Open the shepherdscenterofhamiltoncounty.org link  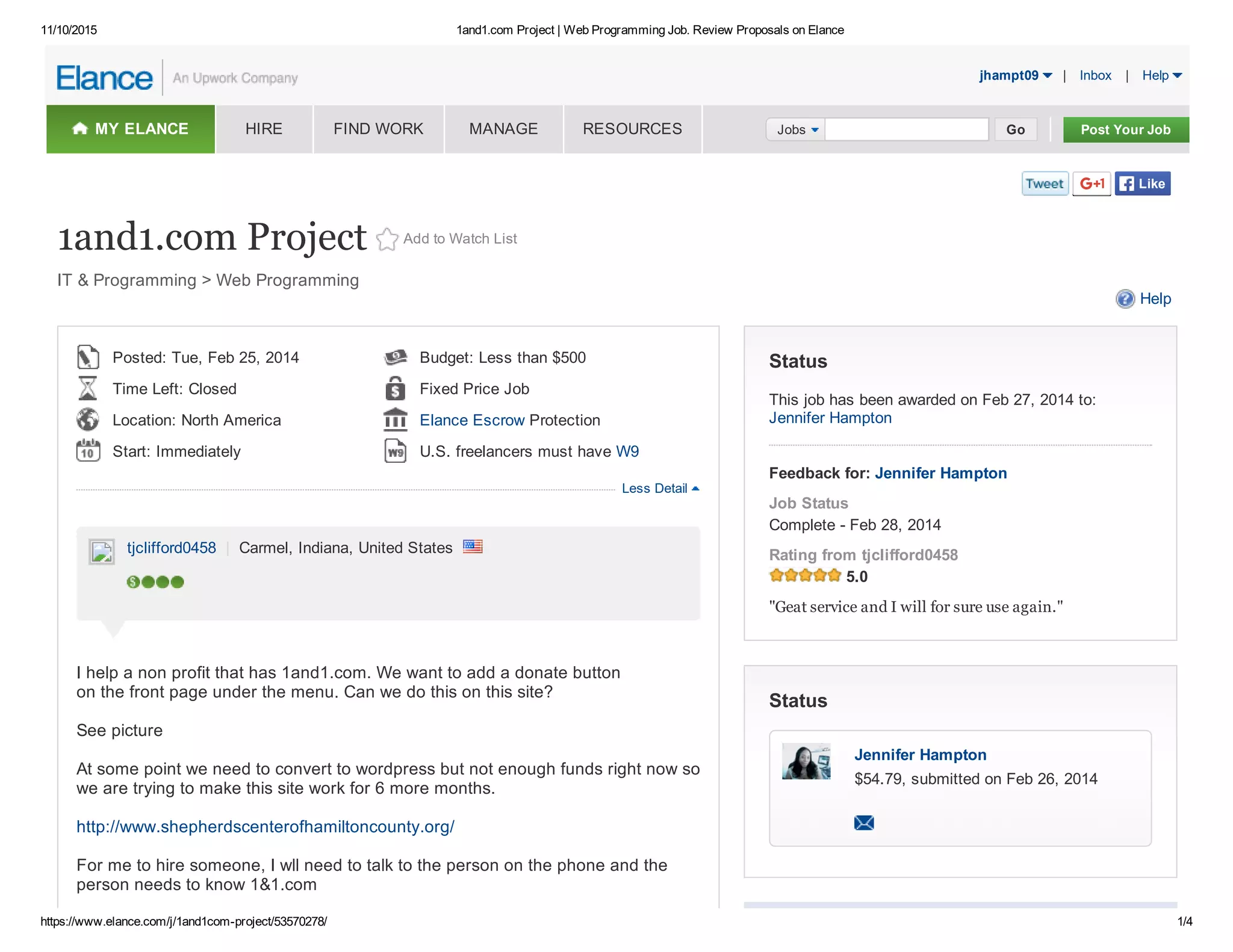(266, 826)
